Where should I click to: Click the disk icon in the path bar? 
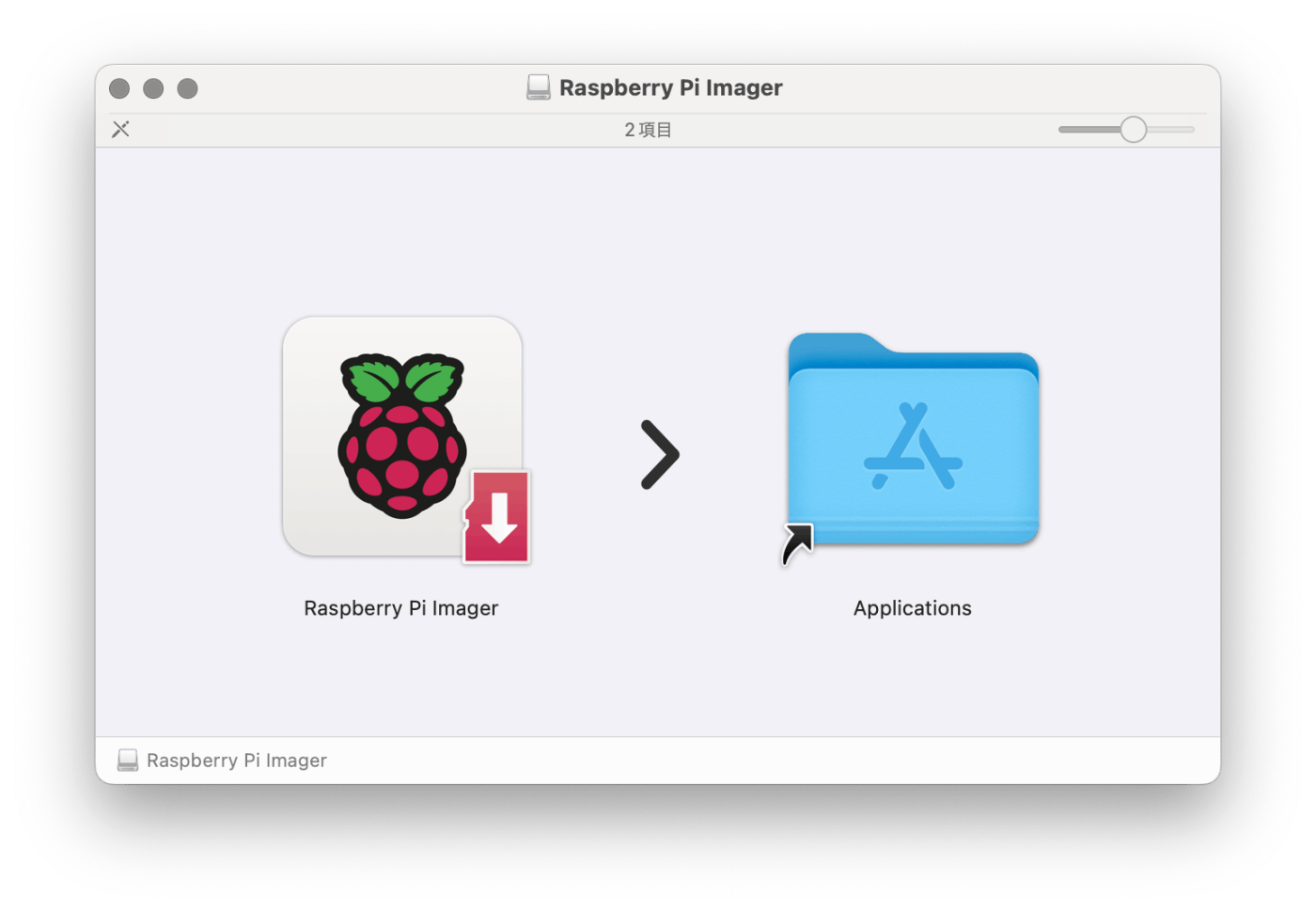128,760
